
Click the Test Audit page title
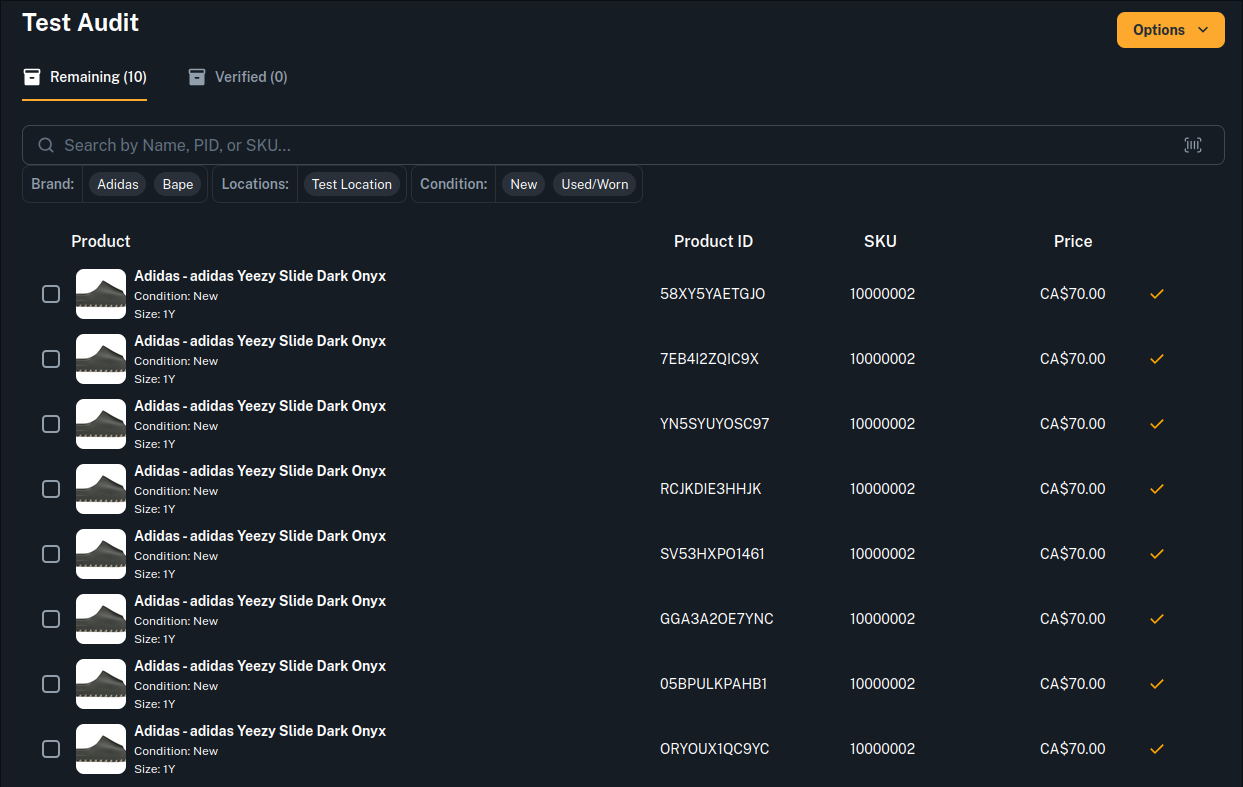81,22
